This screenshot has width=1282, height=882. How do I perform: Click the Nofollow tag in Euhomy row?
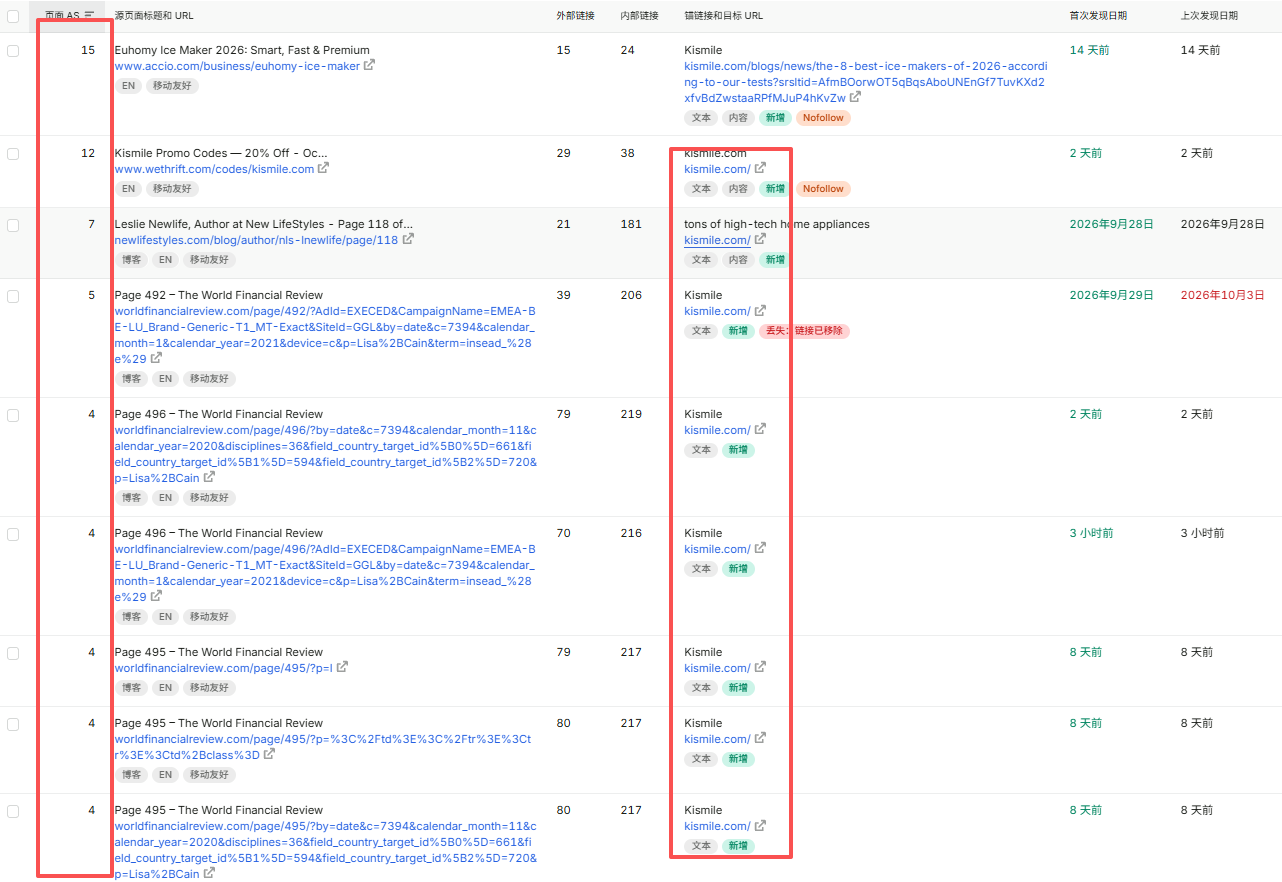[x=823, y=118]
